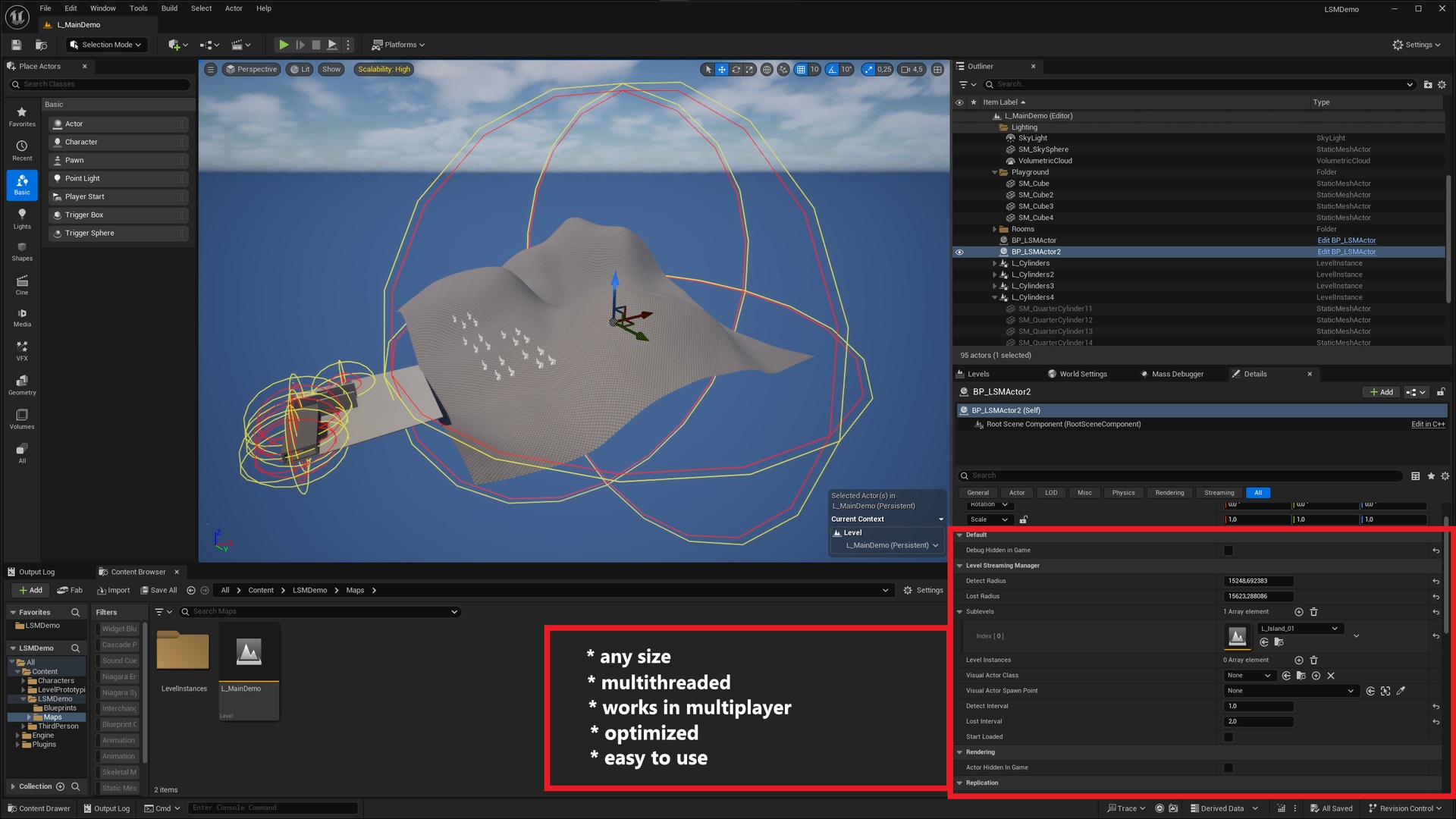Select the L_MainDemo level thumbnail

click(249, 671)
